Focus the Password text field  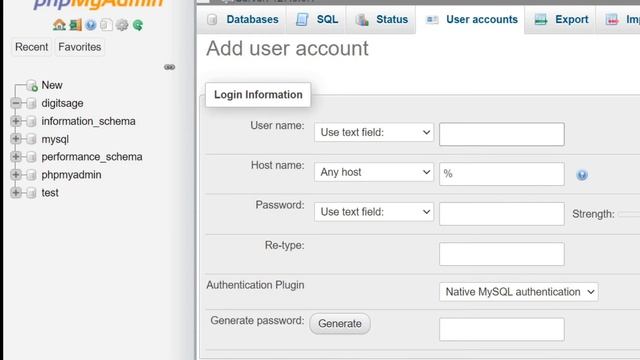[502, 213]
